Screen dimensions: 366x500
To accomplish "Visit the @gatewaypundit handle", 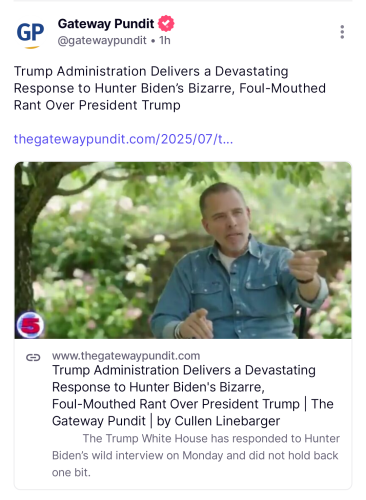I will pyautogui.click(x=102, y=40).
